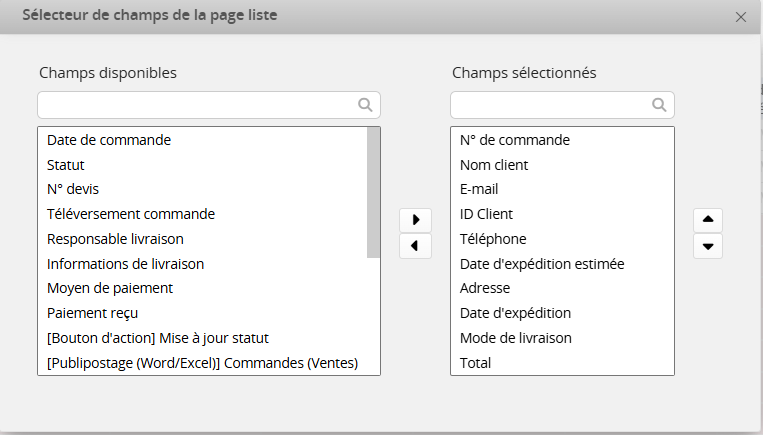This screenshot has height=435, width=763.
Task: Pick "[Bouton d'action] Mise à jour statut"
Action: tap(158, 338)
